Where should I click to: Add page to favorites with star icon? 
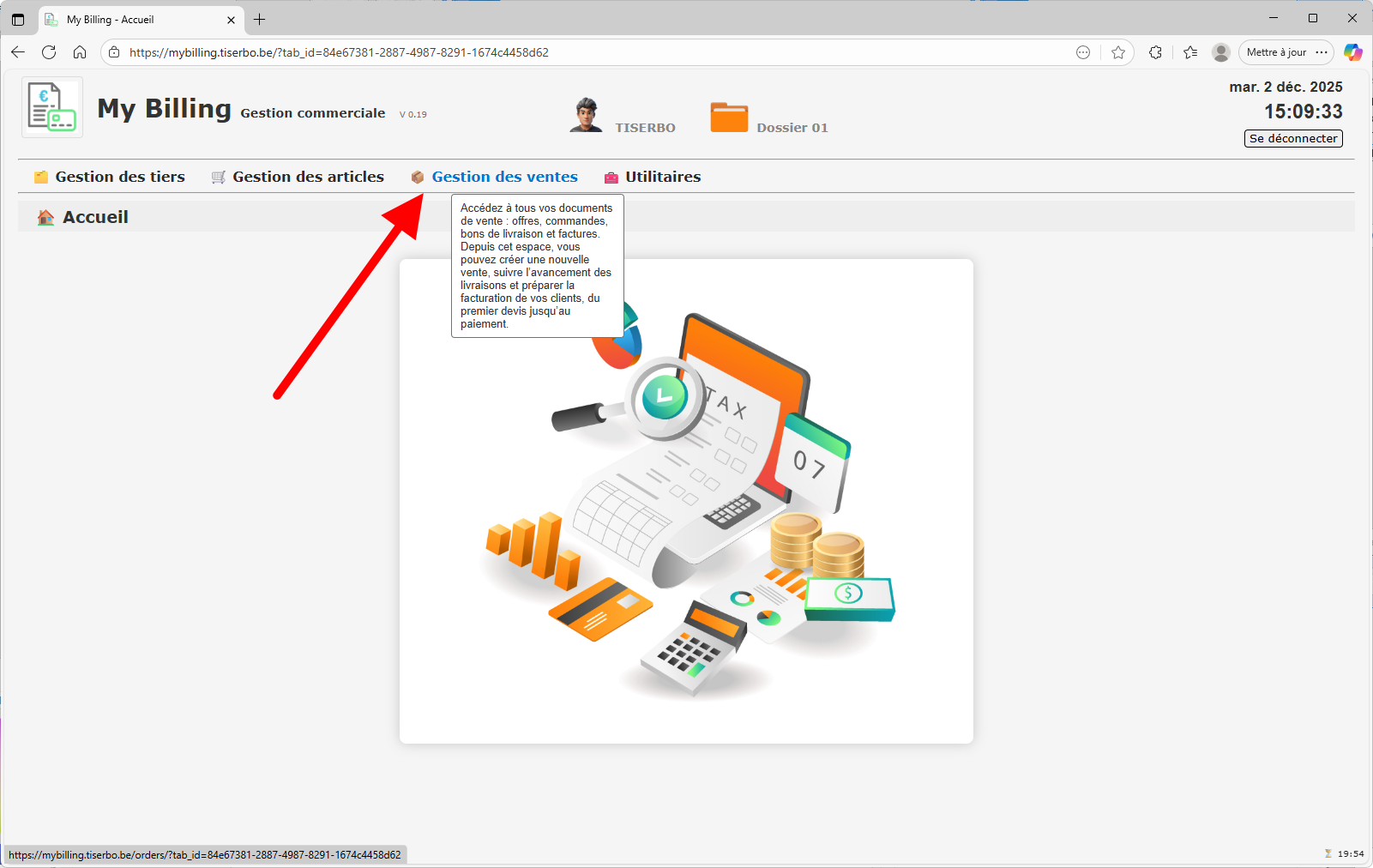pos(1117,52)
